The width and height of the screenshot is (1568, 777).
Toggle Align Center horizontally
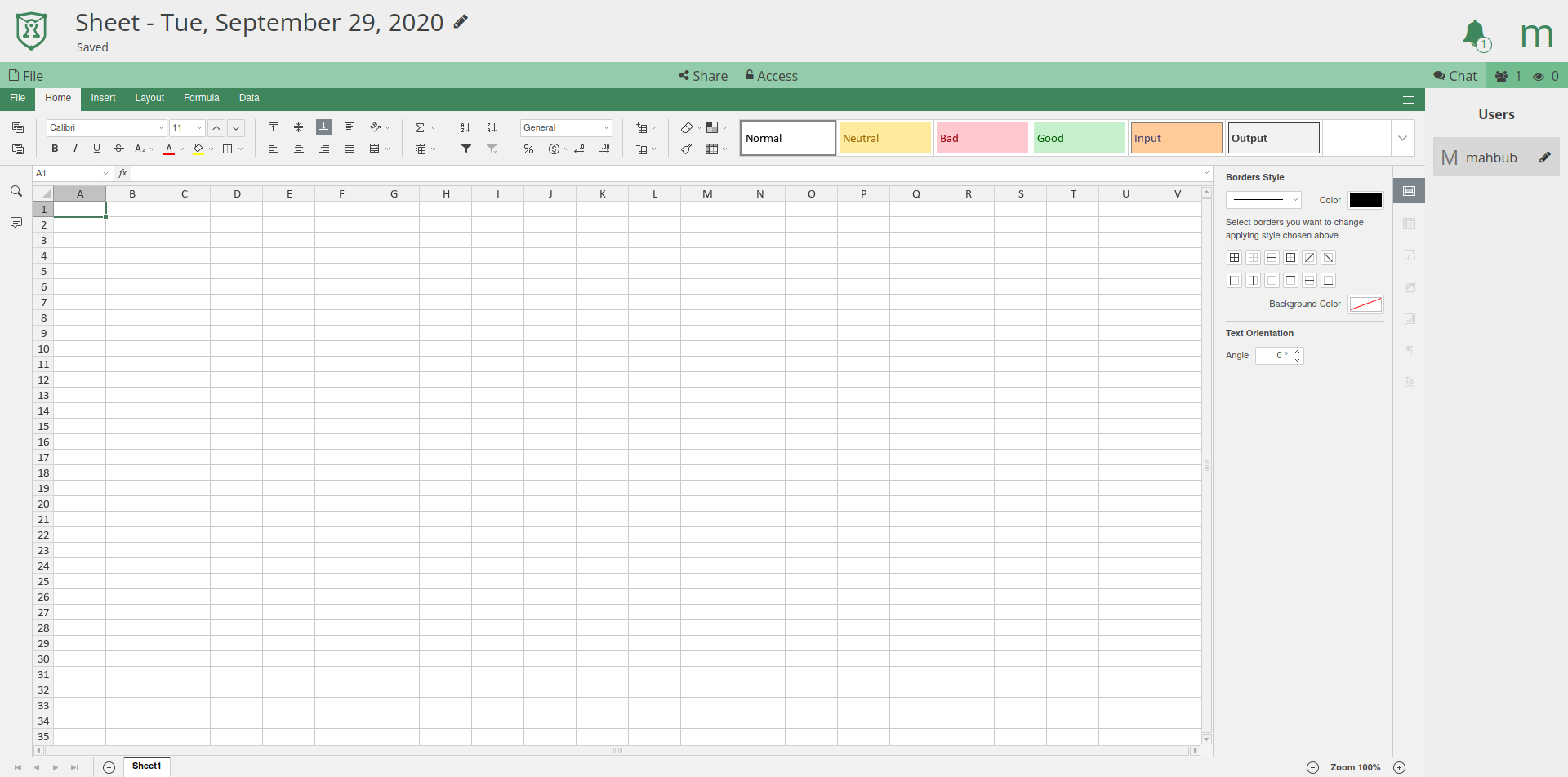[x=299, y=149]
